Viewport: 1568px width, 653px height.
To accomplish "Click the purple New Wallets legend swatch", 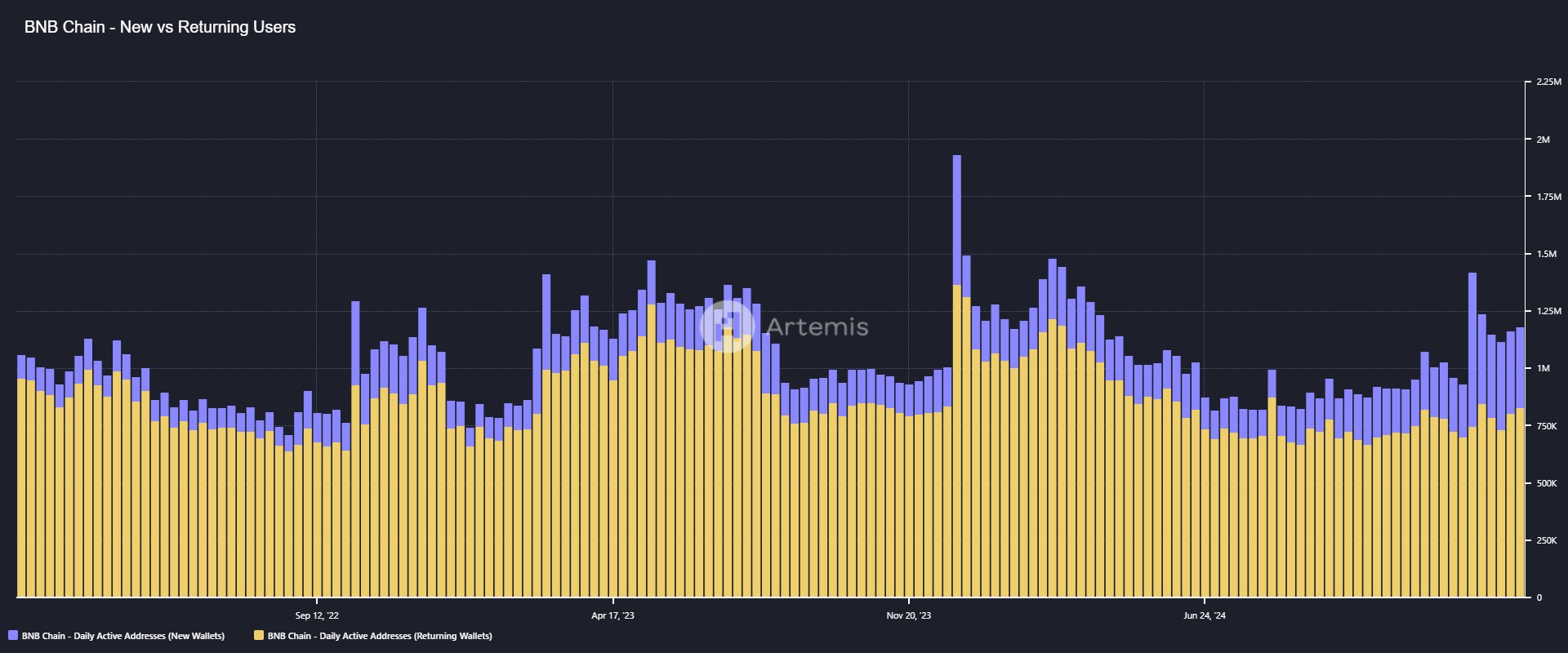I will [13, 636].
